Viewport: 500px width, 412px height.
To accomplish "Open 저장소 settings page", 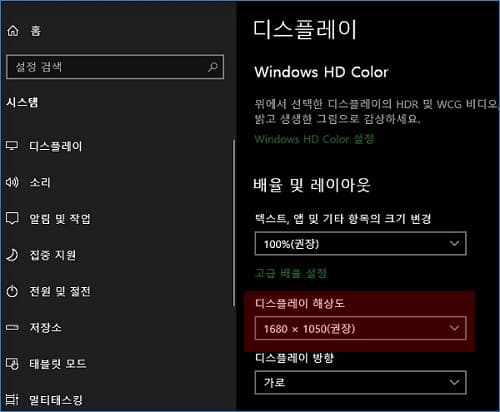I will 46,327.
